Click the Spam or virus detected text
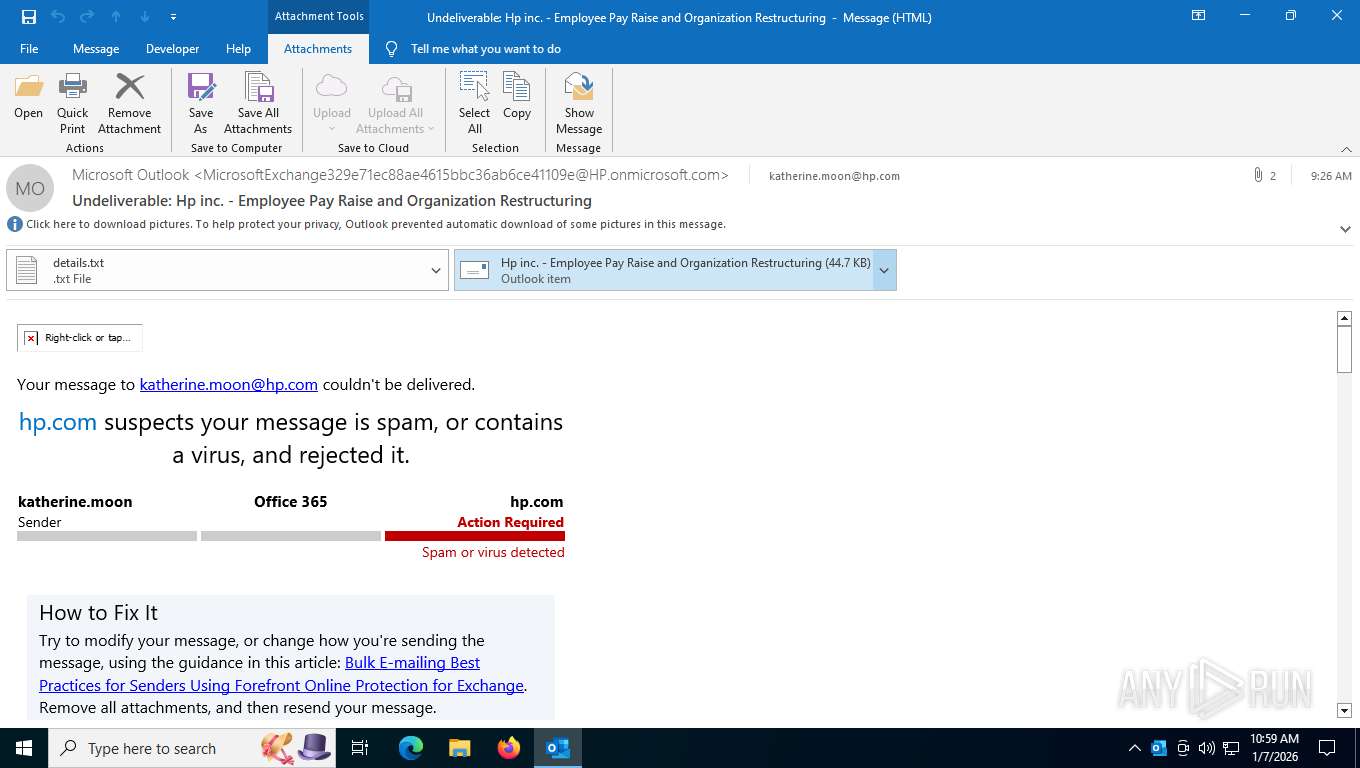Viewport: 1360px width, 768px height. [493, 552]
